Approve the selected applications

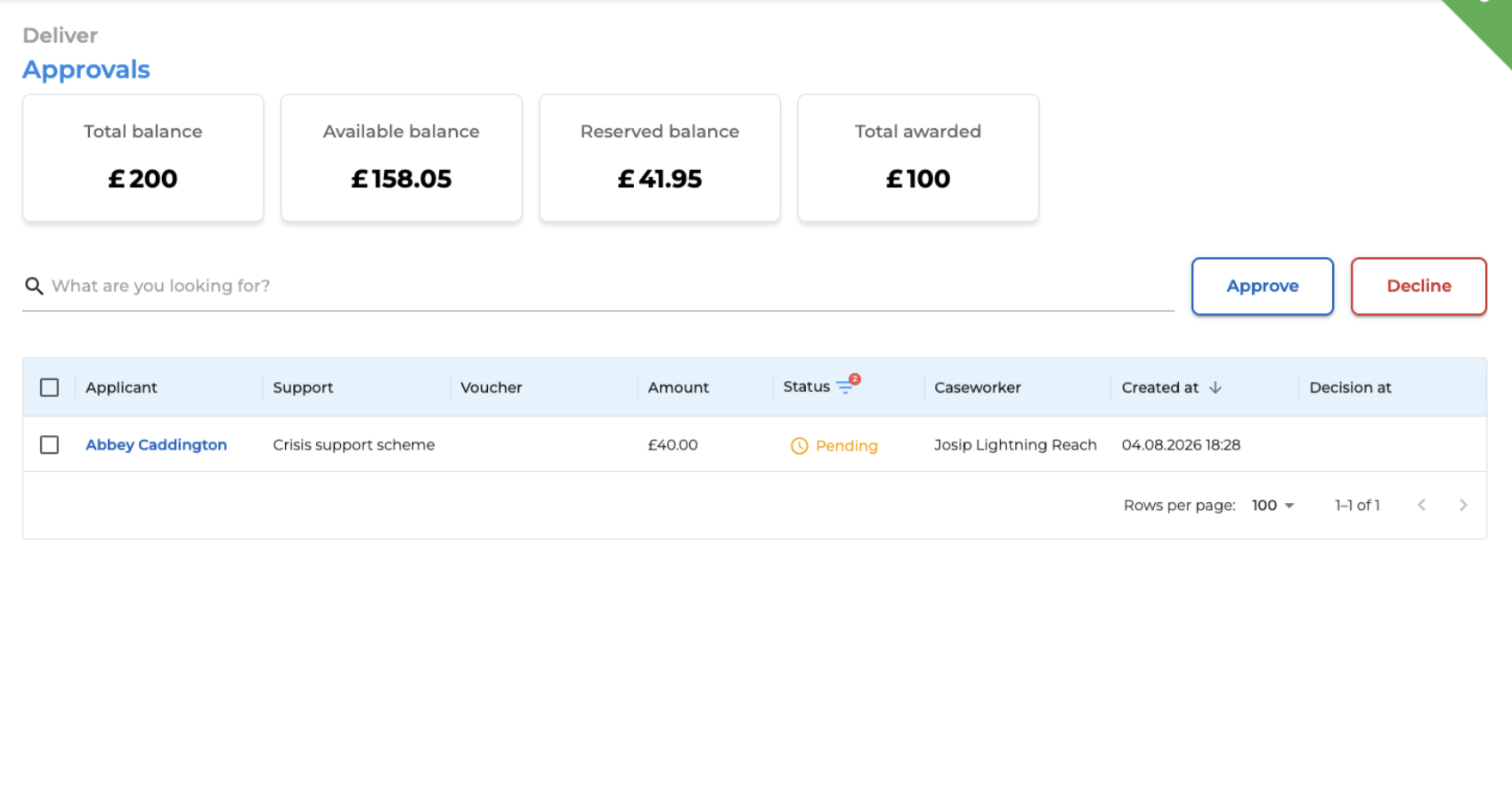pyautogui.click(x=1263, y=286)
